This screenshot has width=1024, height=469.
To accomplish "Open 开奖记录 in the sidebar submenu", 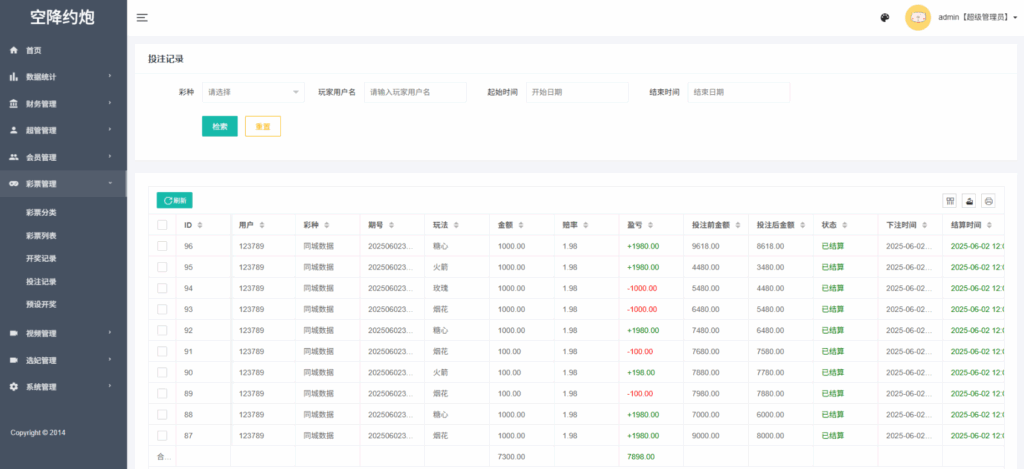I will (41, 258).
